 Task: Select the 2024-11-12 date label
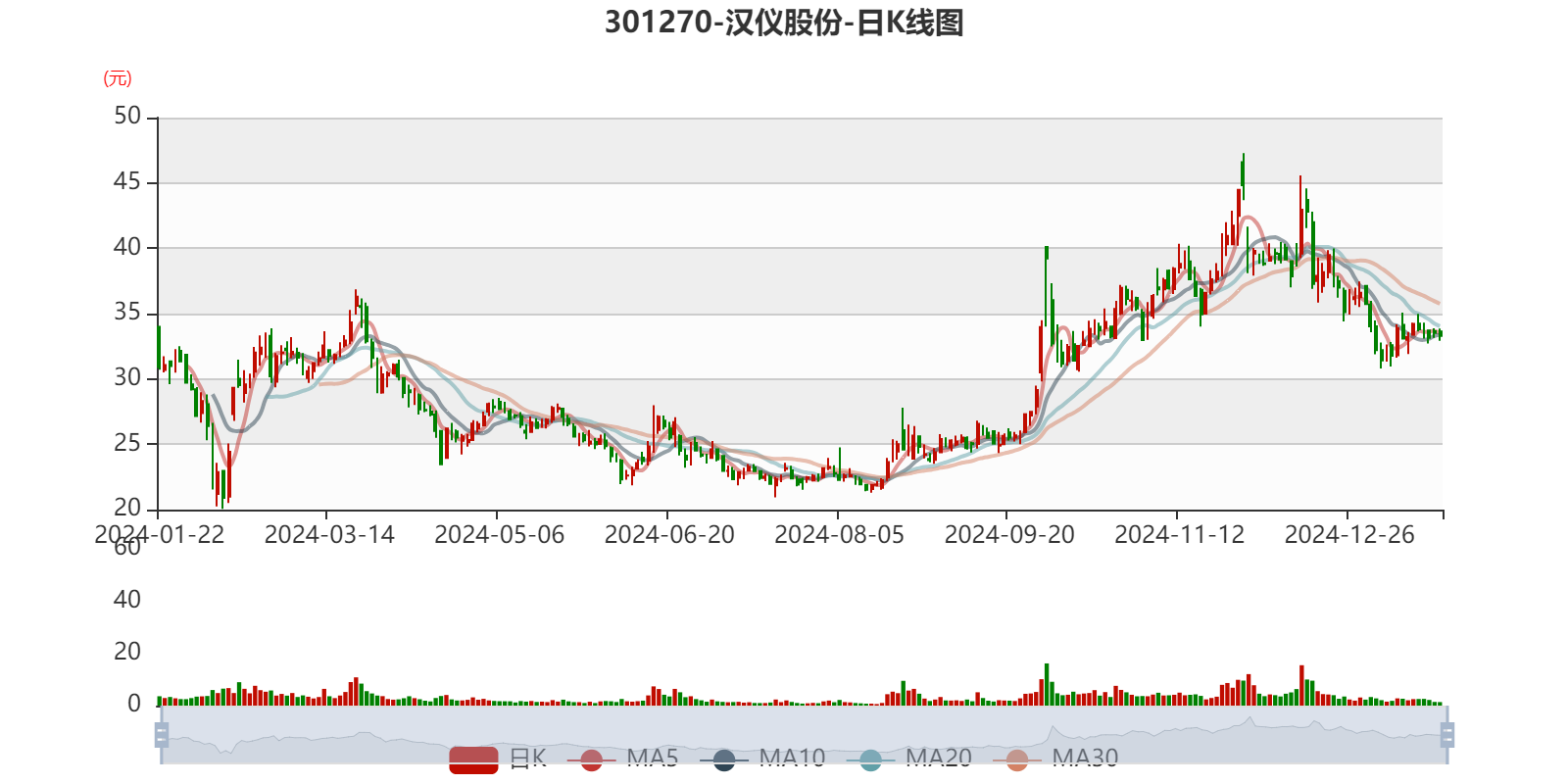coord(1180,534)
